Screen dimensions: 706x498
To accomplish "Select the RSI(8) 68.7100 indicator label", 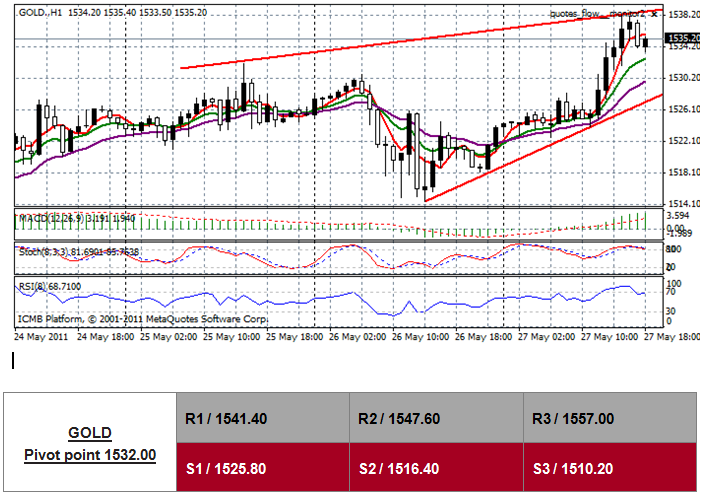I will [50, 286].
